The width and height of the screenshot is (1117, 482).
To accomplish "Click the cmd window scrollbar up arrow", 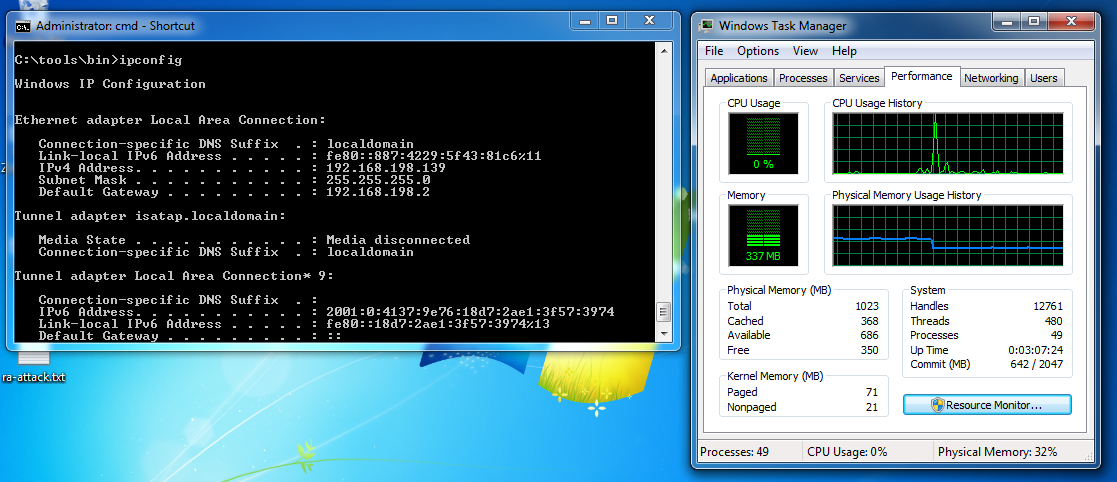I will tap(664, 51).
